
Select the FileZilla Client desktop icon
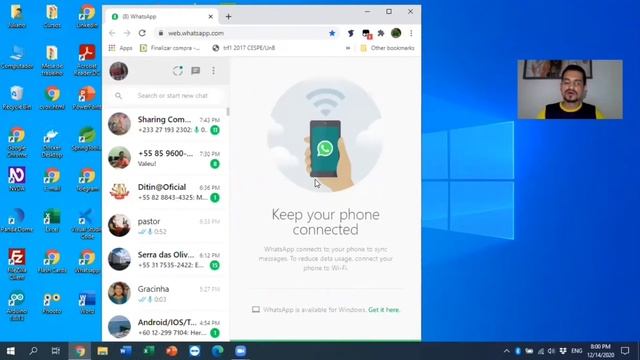pyautogui.click(x=17, y=264)
